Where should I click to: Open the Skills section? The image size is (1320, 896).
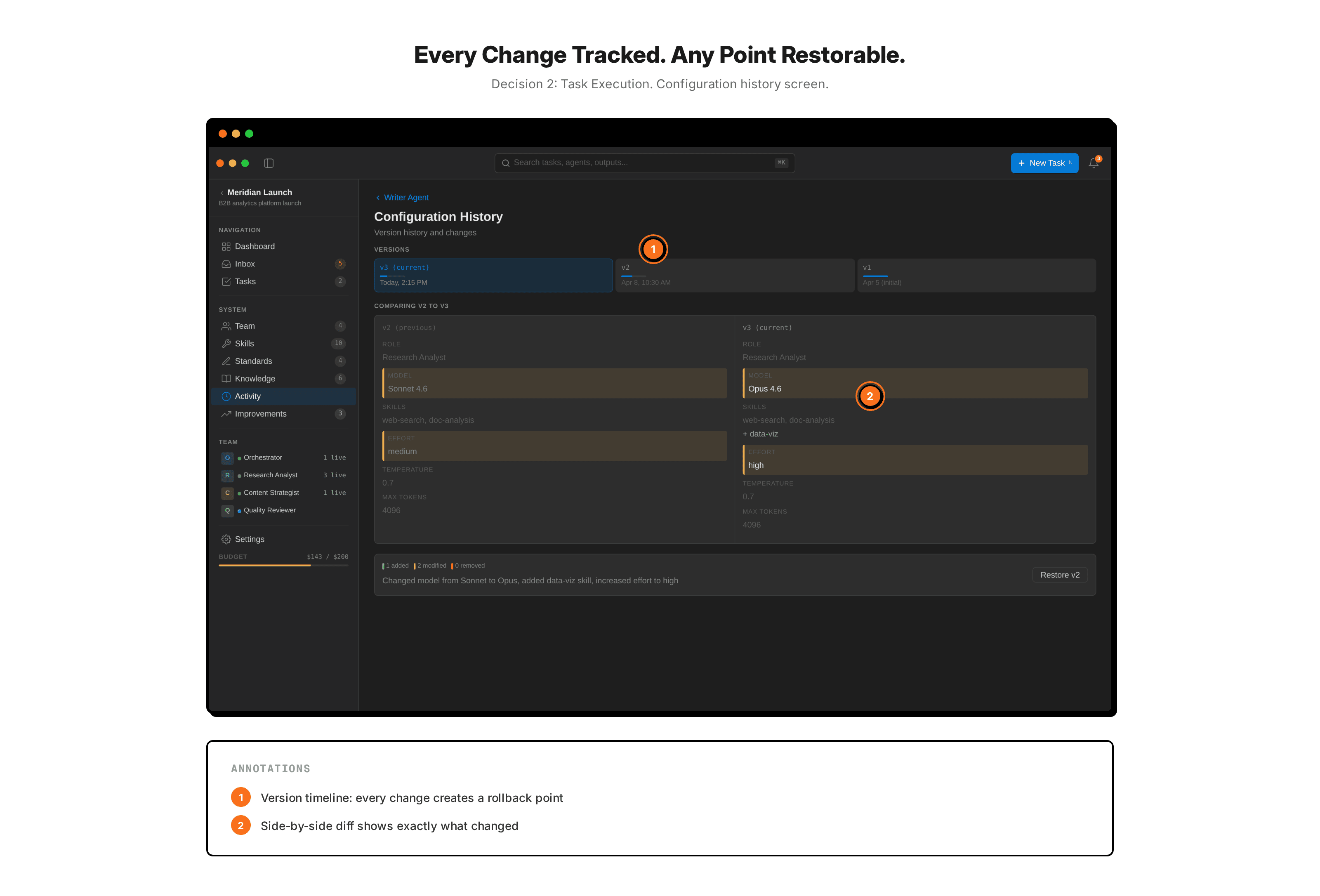pos(283,344)
